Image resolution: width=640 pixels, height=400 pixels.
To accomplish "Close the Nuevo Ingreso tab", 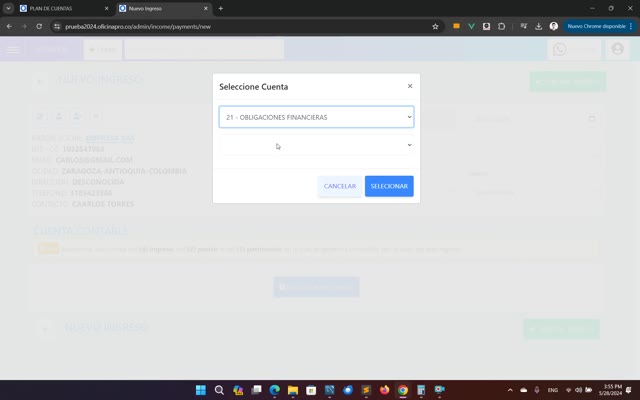I will (206, 8).
